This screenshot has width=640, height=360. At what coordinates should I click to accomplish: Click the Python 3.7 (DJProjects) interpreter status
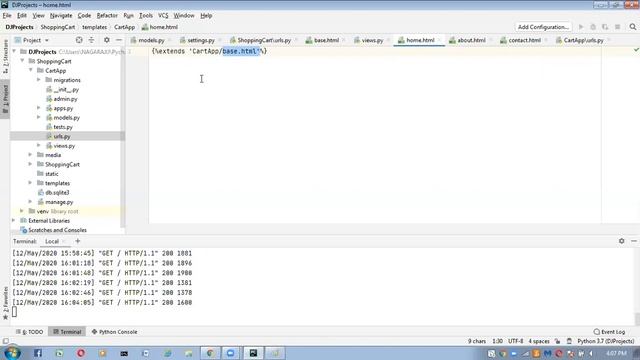coord(606,341)
